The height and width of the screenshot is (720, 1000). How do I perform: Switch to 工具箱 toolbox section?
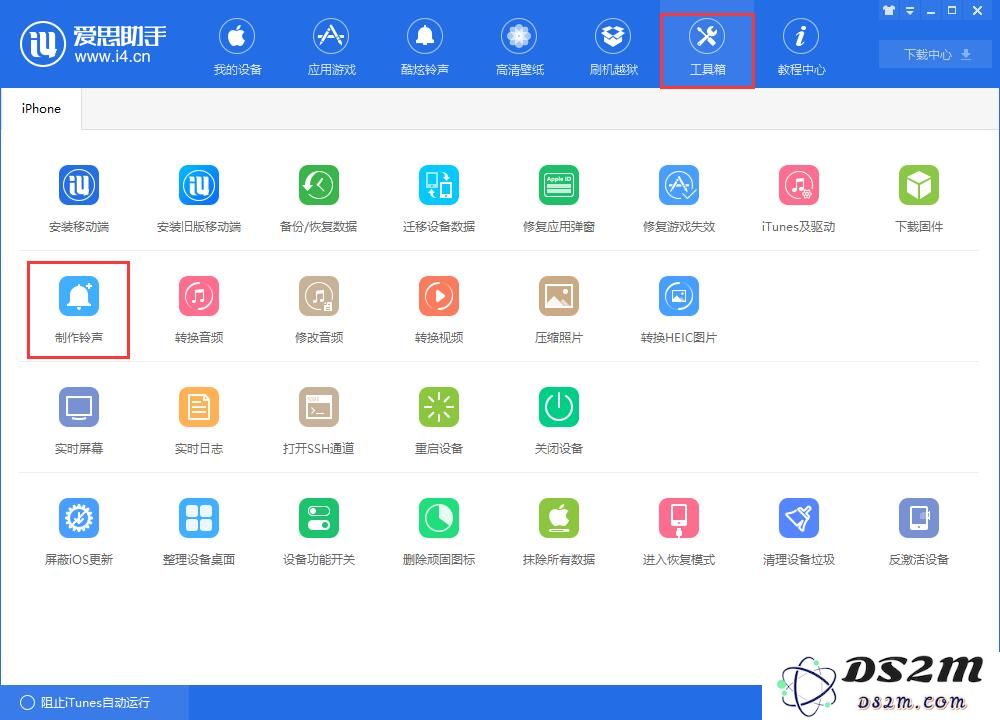[x=707, y=50]
